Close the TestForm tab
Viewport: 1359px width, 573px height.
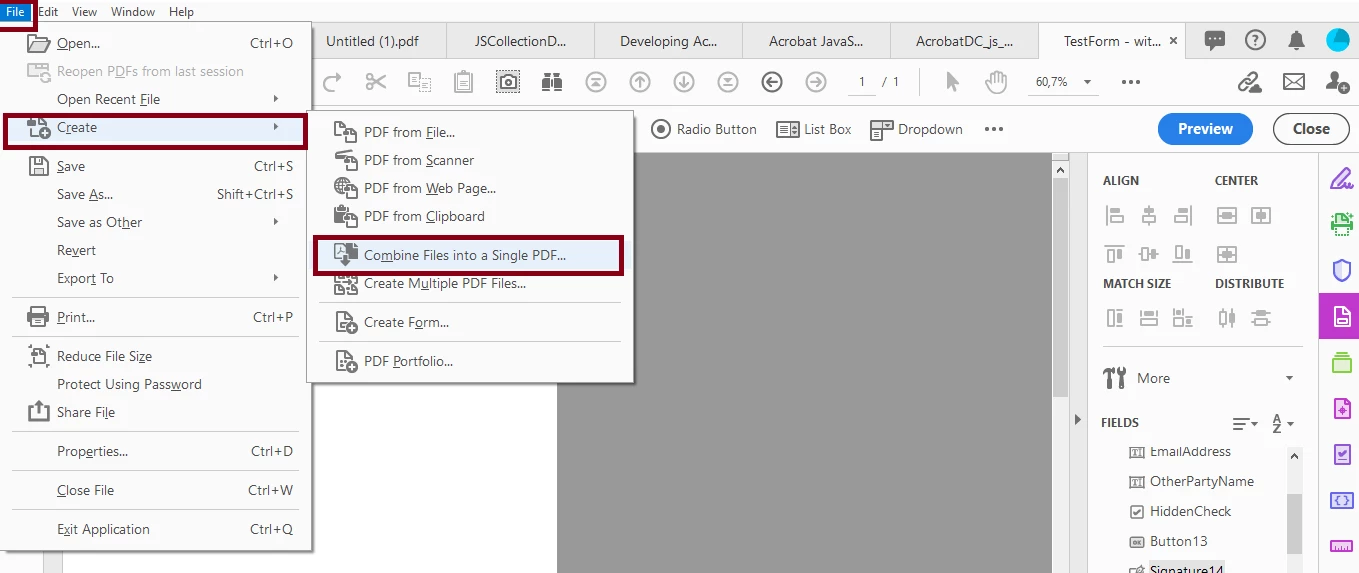pyautogui.click(x=1174, y=41)
